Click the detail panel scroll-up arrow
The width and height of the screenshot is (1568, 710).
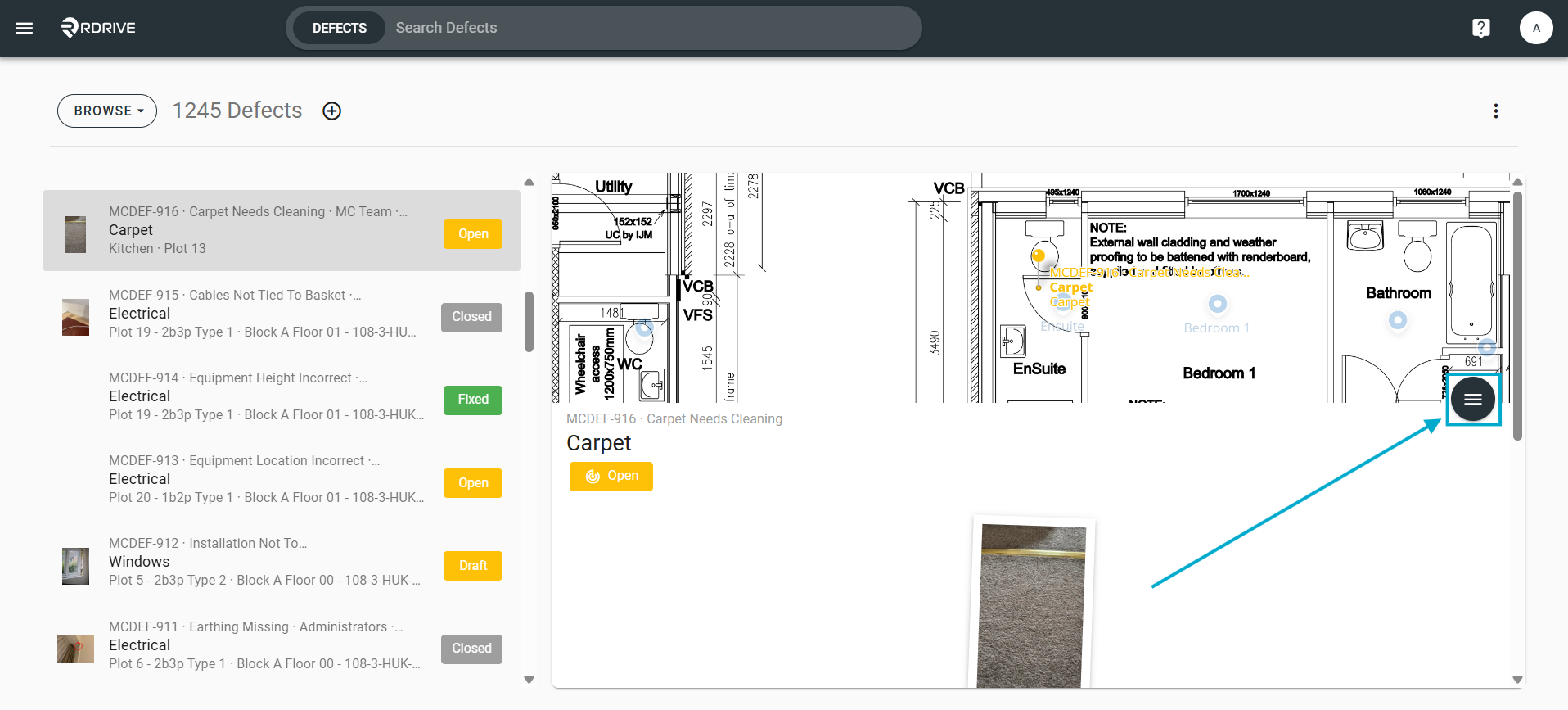click(x=1518, y=182)
